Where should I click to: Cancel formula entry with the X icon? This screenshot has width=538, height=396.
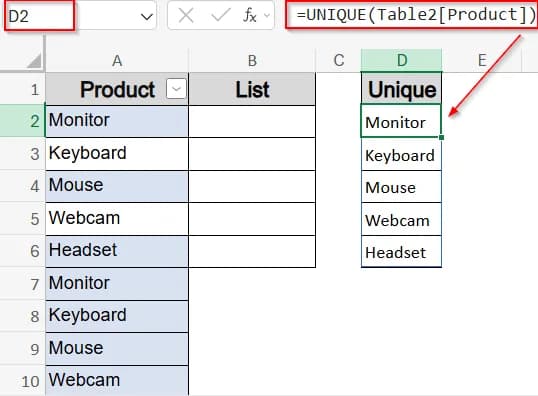pos(186,15)
